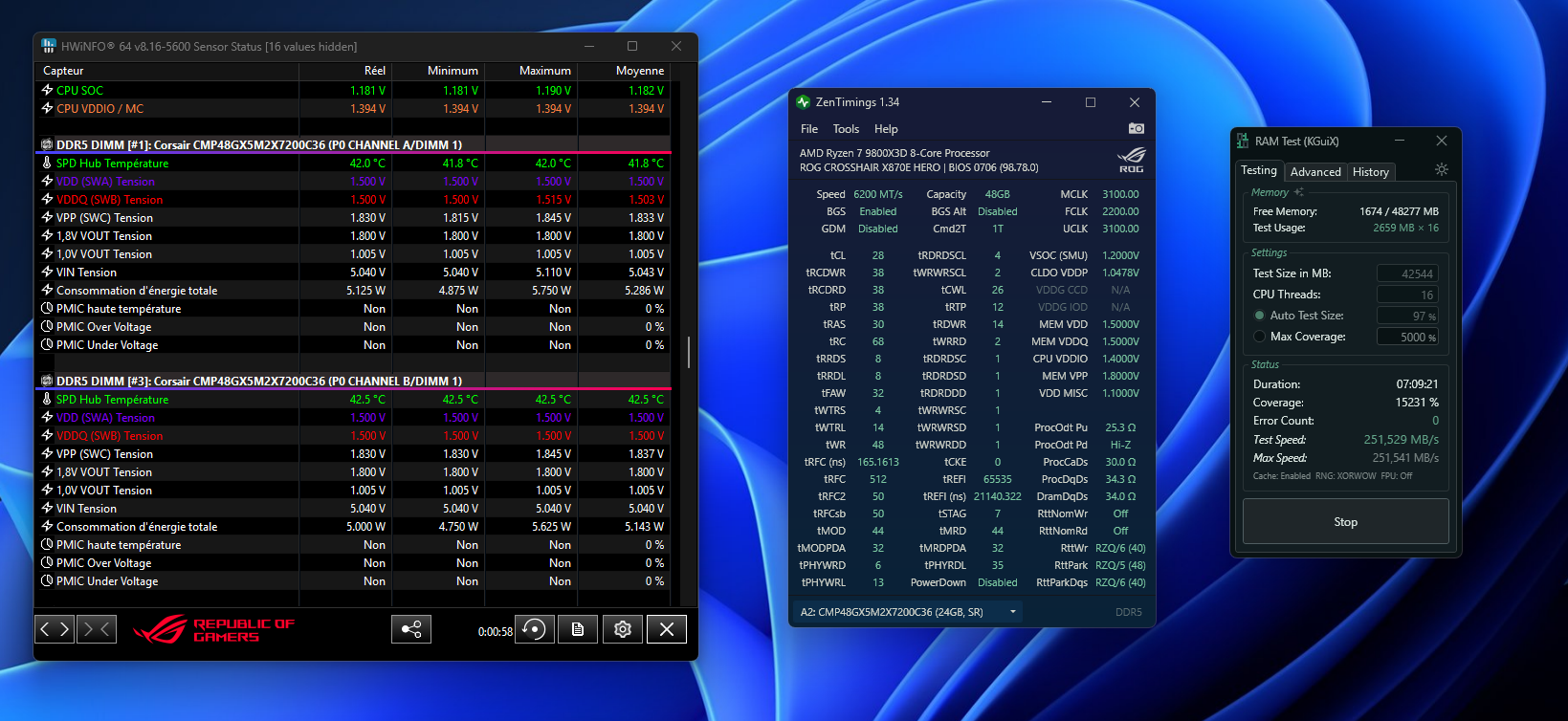Select the Auto Test Size radio button
Image resolution: width=1568 pixels, height=721 pixels.
[1259, 316]
